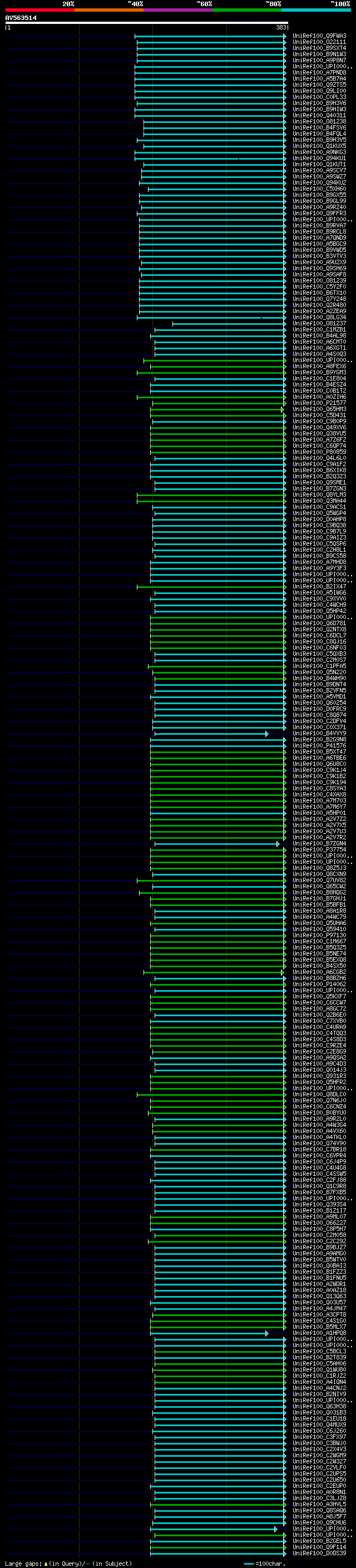Select label UniRef100_B4FQL4
Image resolution: width=356 pixels, height=1568 pixels.
point(319,134)
